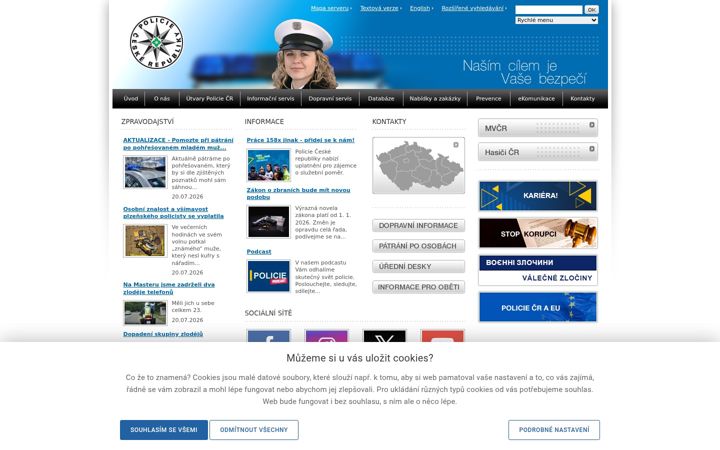This screenshot has height=450, width=720.
Task: Open Informační servis menu
Action: pyautogui.click(x=270, y=99)
